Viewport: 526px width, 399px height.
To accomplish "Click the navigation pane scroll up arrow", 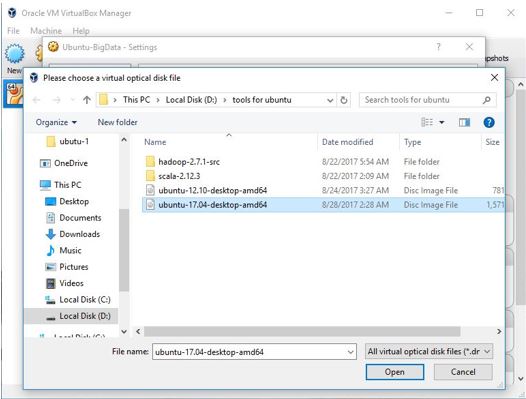I will point(124,140).
